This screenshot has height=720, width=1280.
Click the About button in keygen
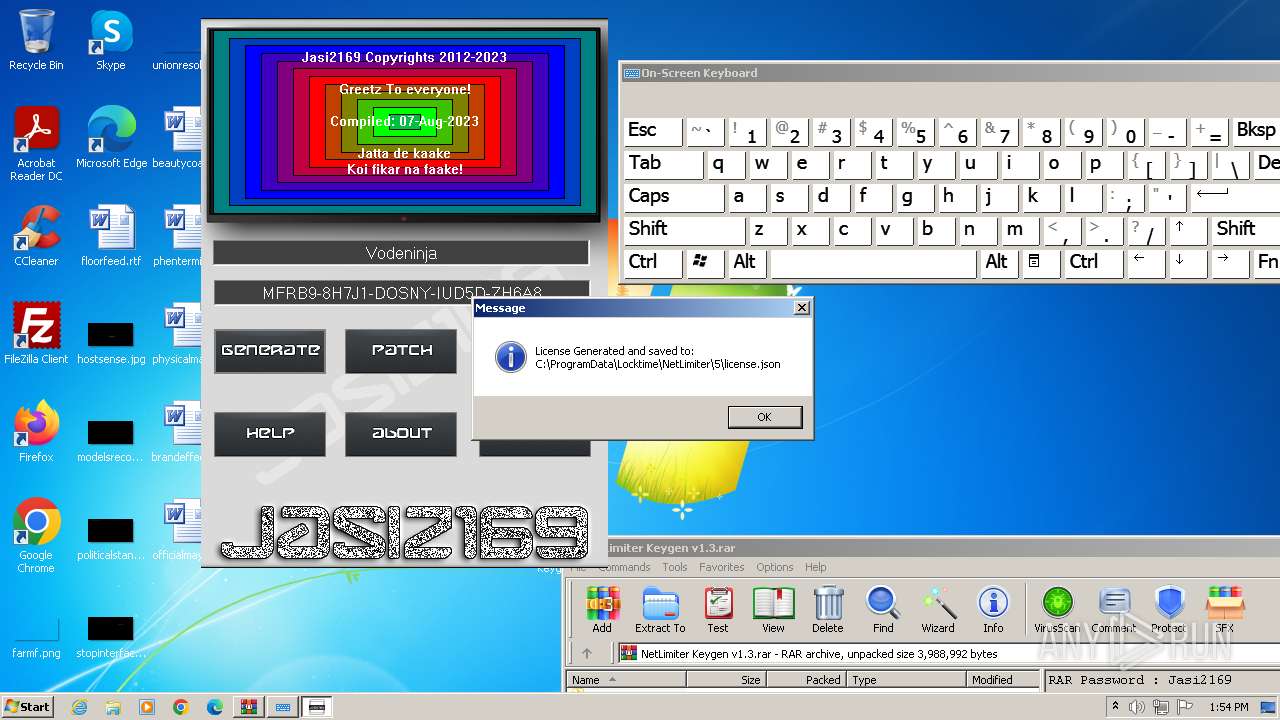(401, 434)
